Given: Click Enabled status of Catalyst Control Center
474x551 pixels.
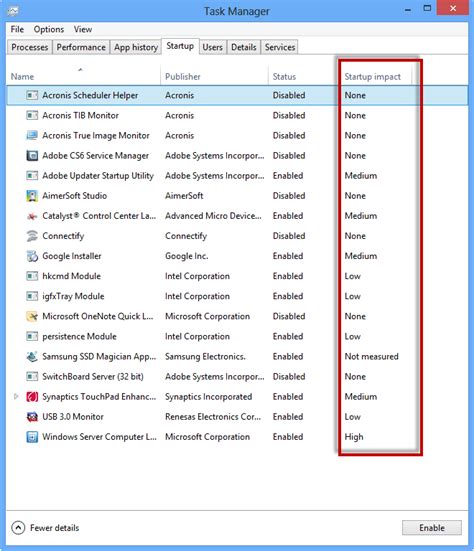Looking at the screenshot, I should point(288,216).
